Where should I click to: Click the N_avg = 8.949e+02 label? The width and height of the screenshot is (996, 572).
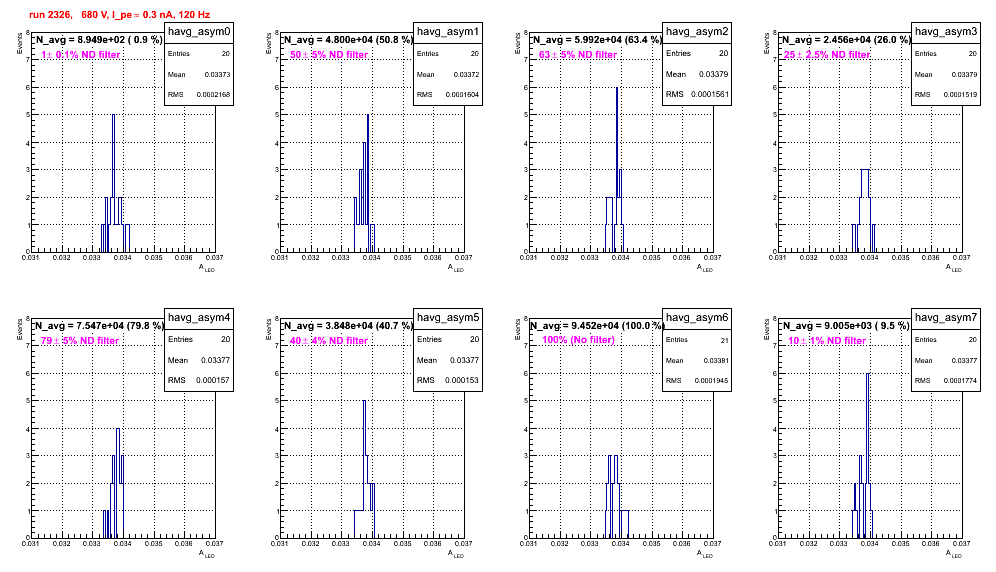(98, 40)
